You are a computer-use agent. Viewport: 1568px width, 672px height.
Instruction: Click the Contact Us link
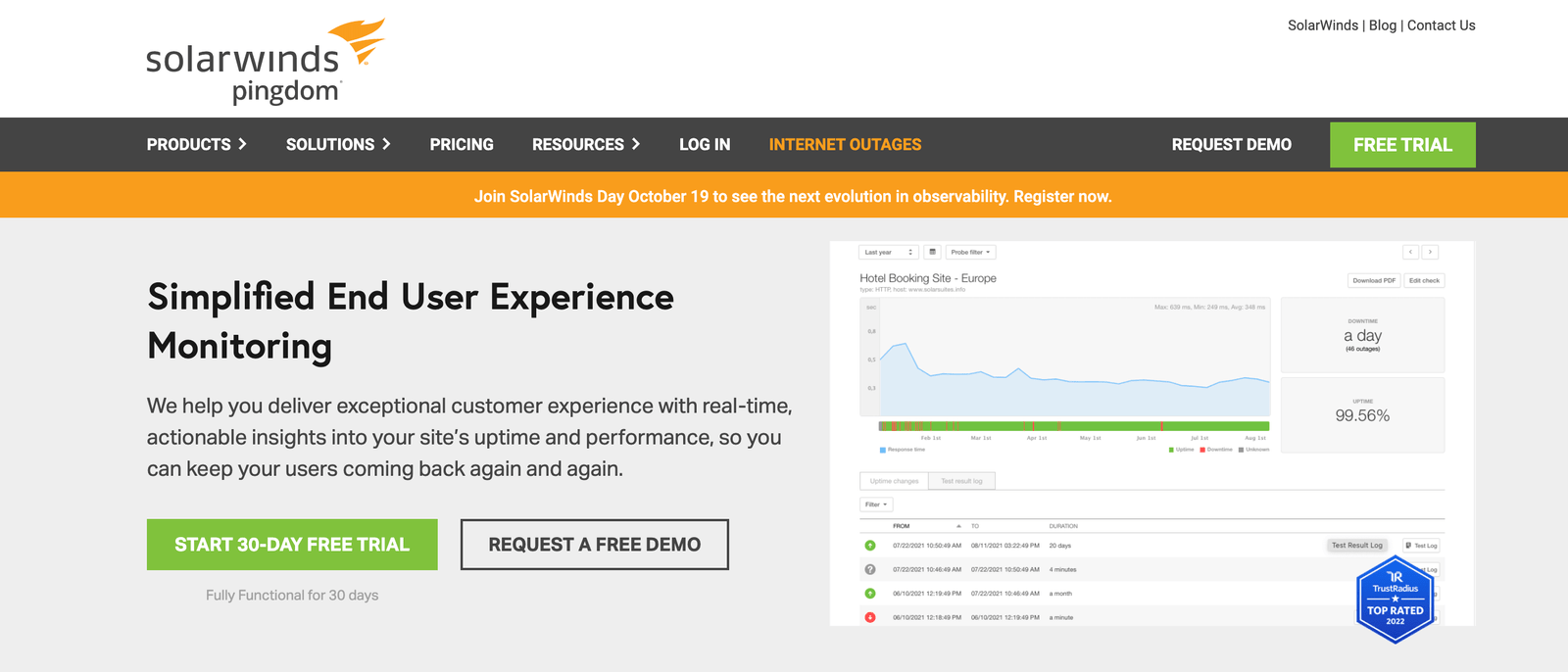point(1442,25)
